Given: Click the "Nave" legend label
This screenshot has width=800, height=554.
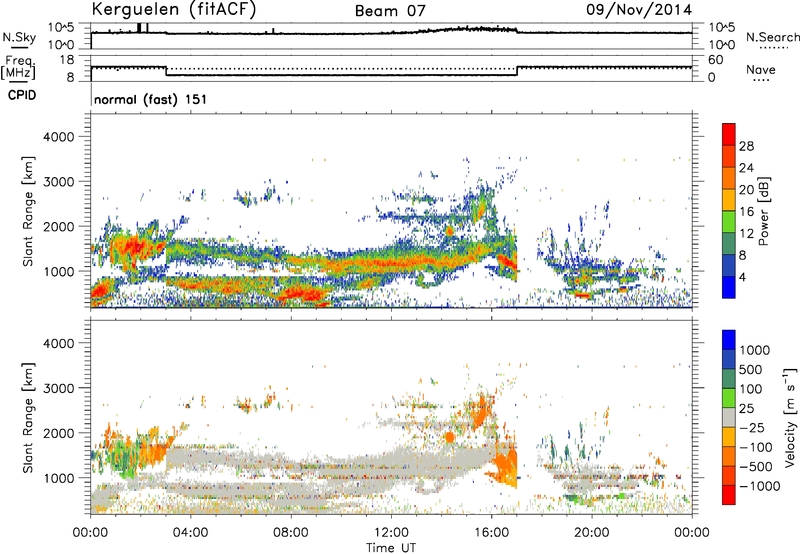Looking at the screenshot, I should point(761,70).
